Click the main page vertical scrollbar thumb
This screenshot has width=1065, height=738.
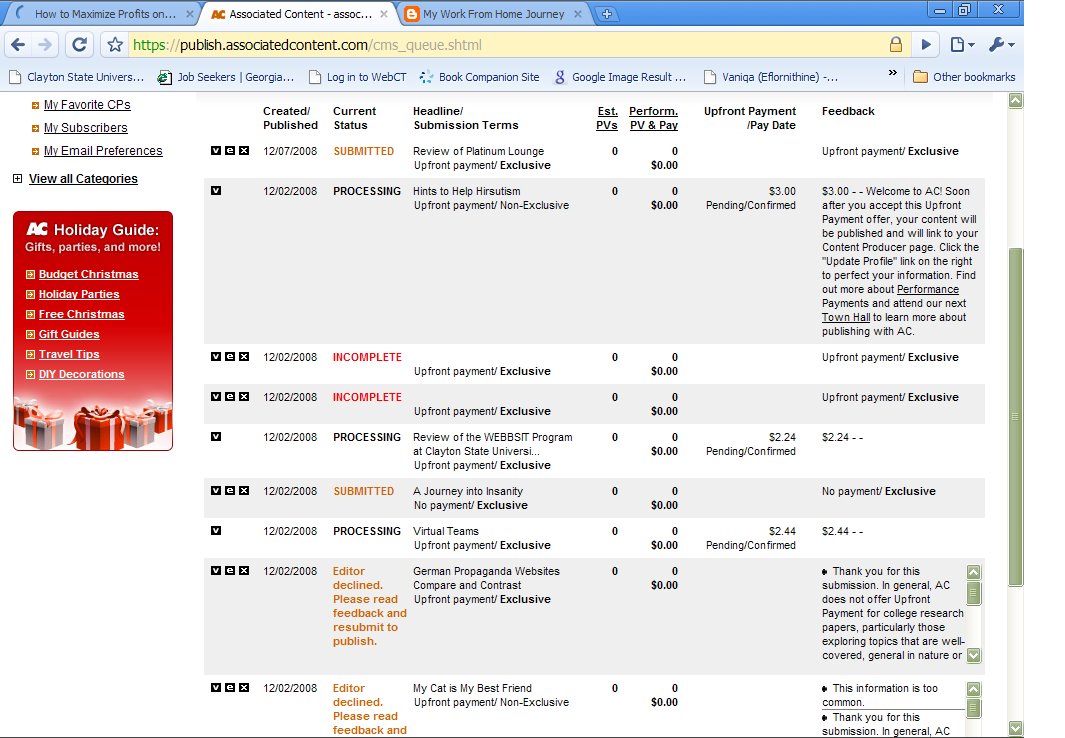1015,416
